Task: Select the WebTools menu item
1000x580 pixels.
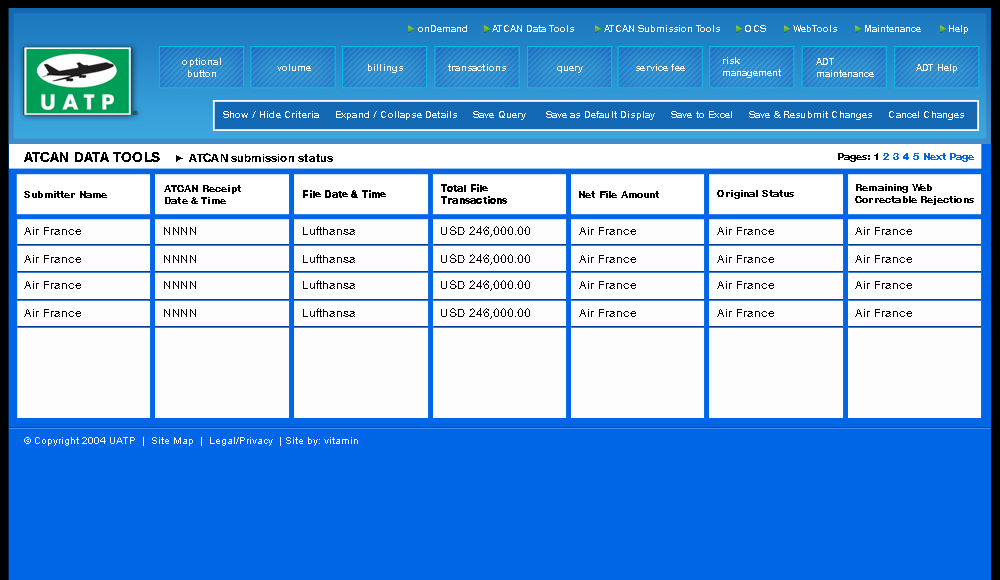Action: pos(815,29)
